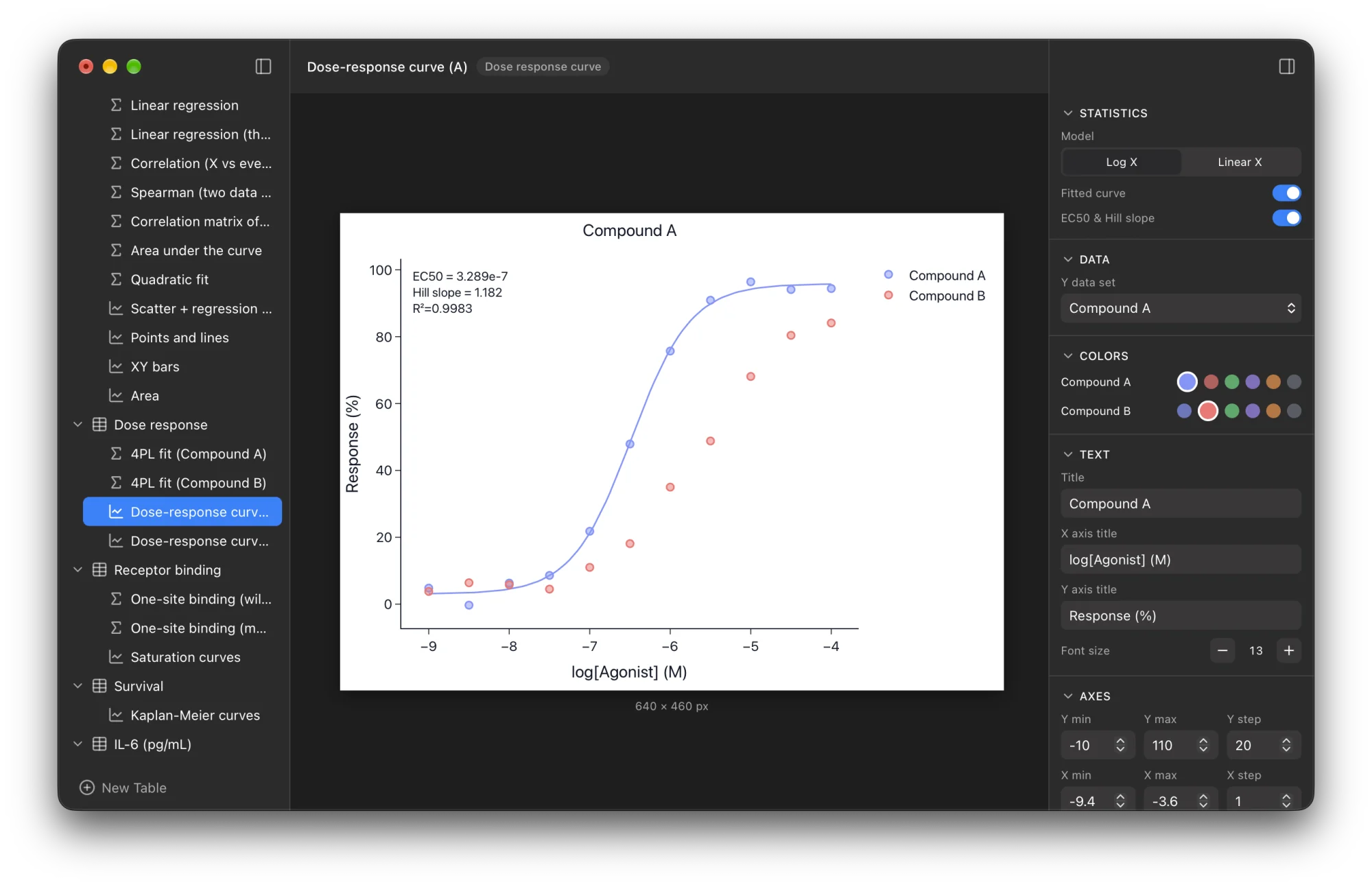The width and height of the screenshot is (1372, 887).
Task: Click the table icon beside Receptor binding
Action: point(99,570)
